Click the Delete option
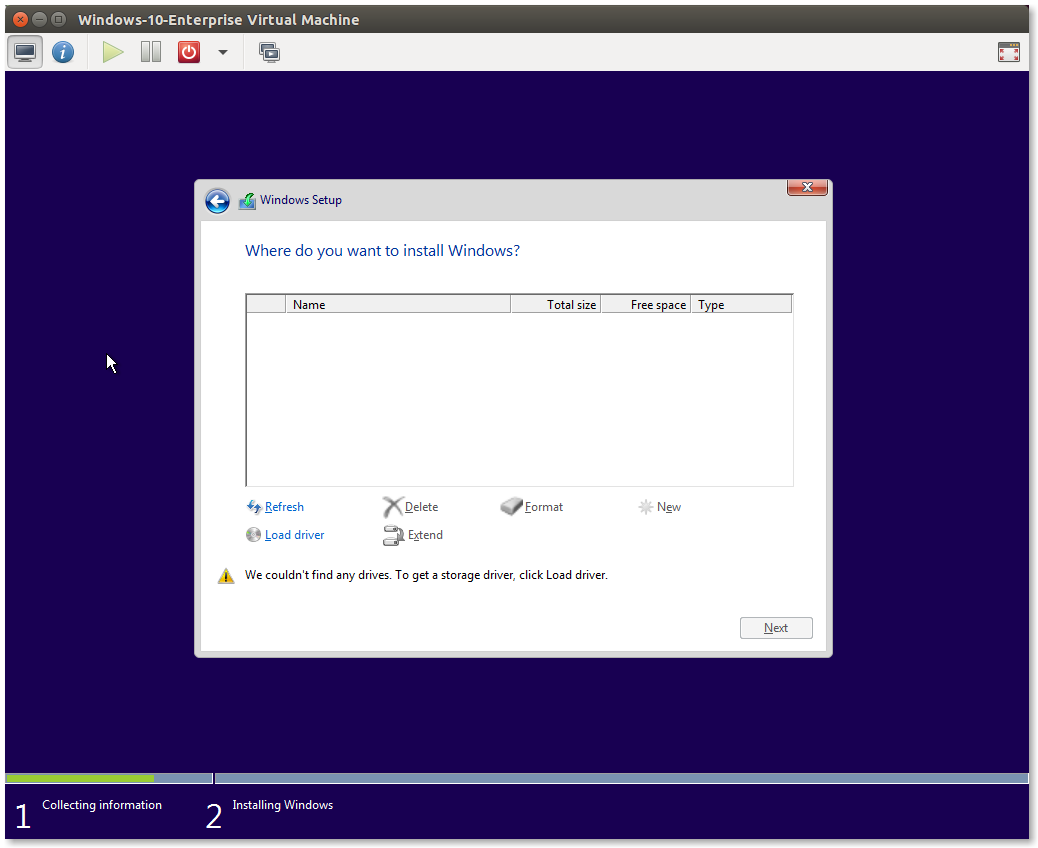The width and height of the screenshot is (1038, 848). pos(421,507)
